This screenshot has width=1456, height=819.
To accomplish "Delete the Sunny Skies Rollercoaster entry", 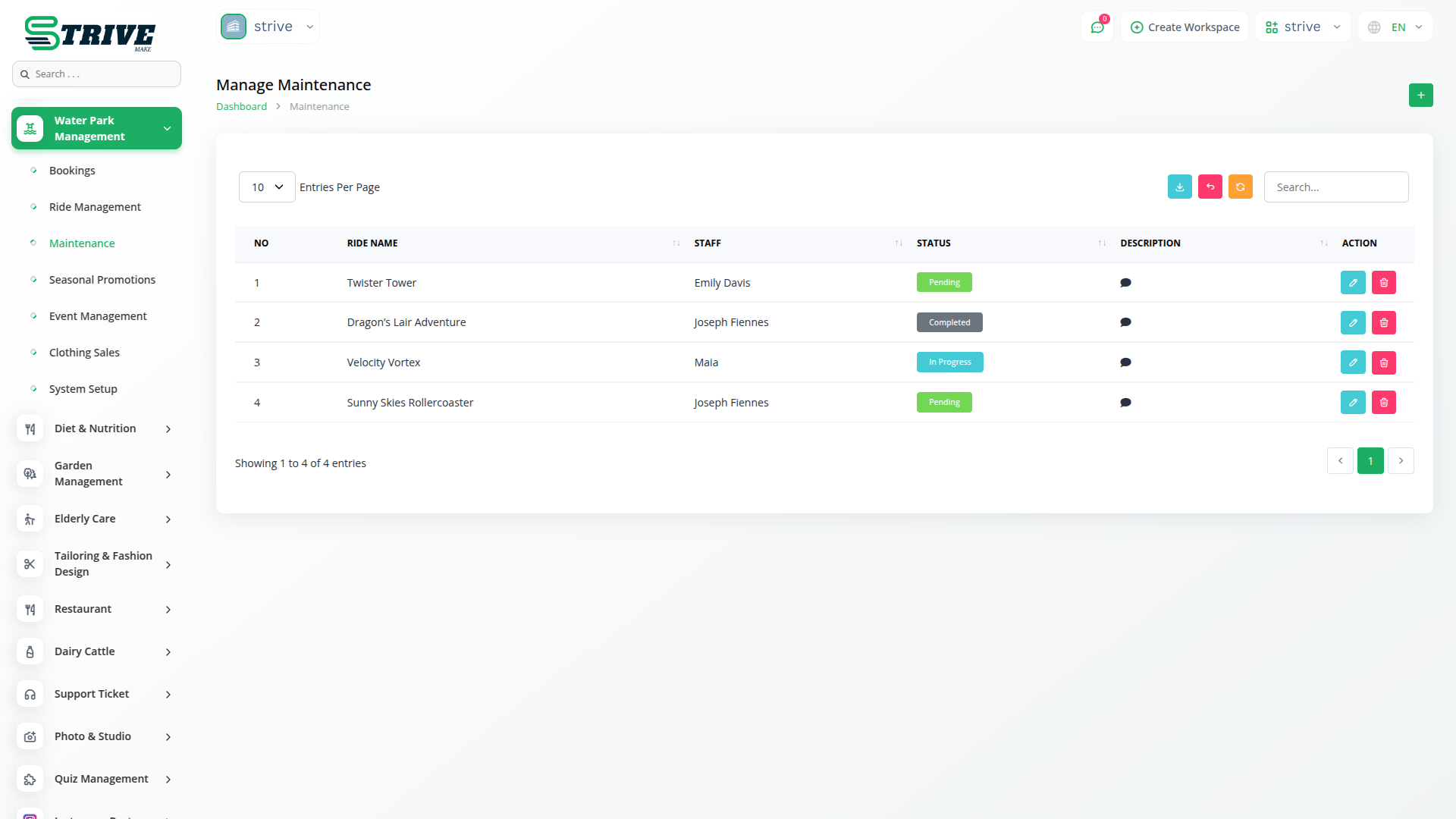I will (x=1383, y=403).
